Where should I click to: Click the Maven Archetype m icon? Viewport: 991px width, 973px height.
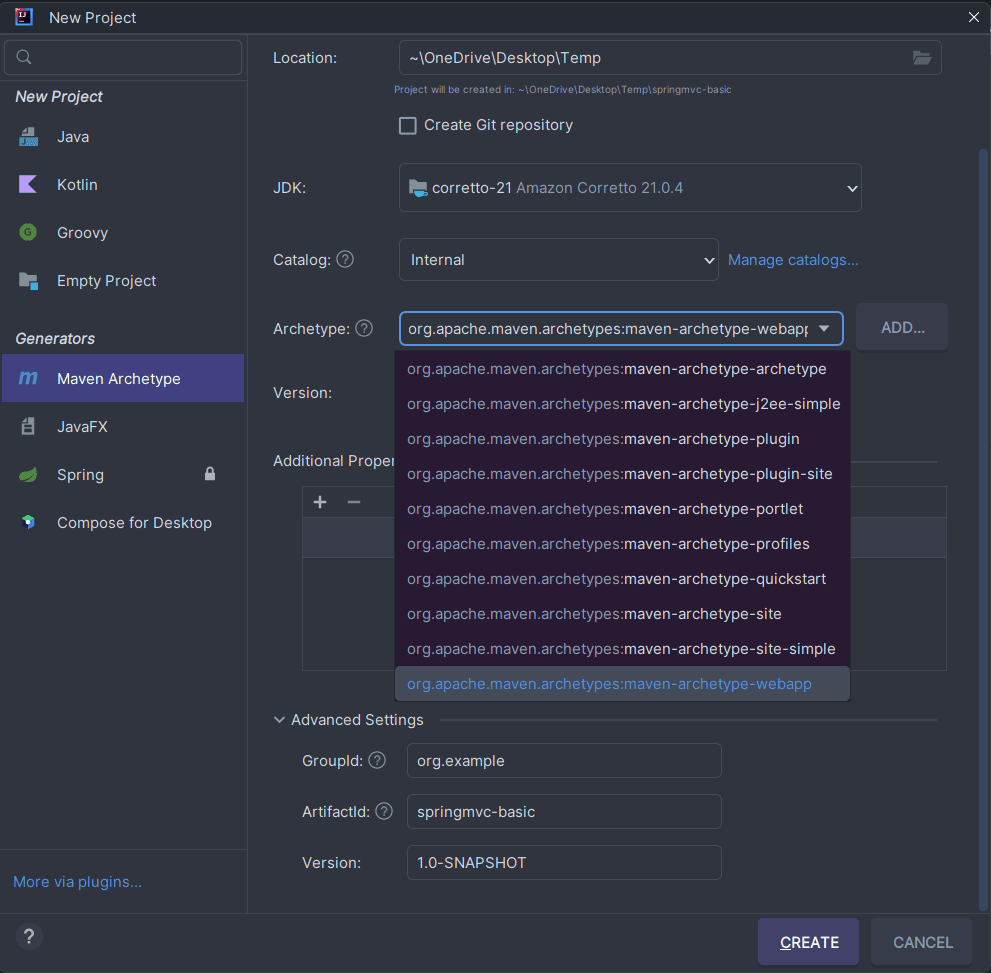tap(28, 378)
